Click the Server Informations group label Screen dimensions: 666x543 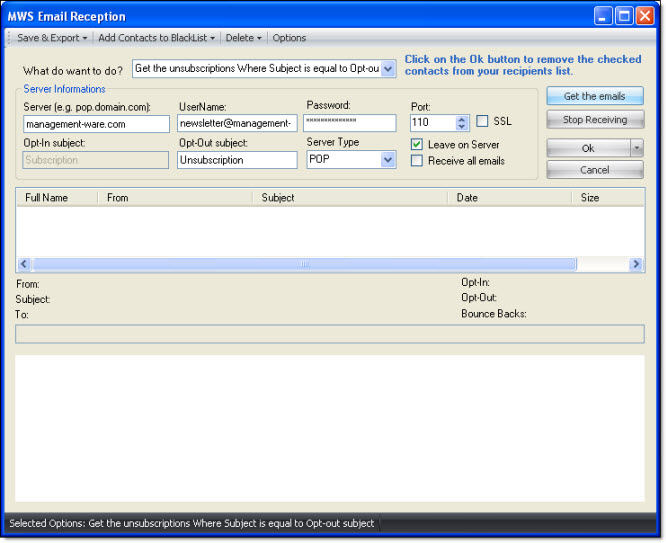(64, 89)
